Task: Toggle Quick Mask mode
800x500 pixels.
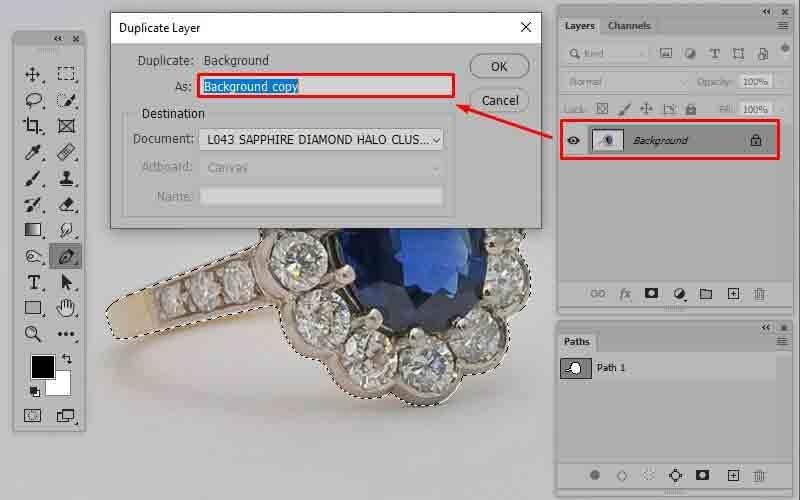Action: (x=33, y=416)
